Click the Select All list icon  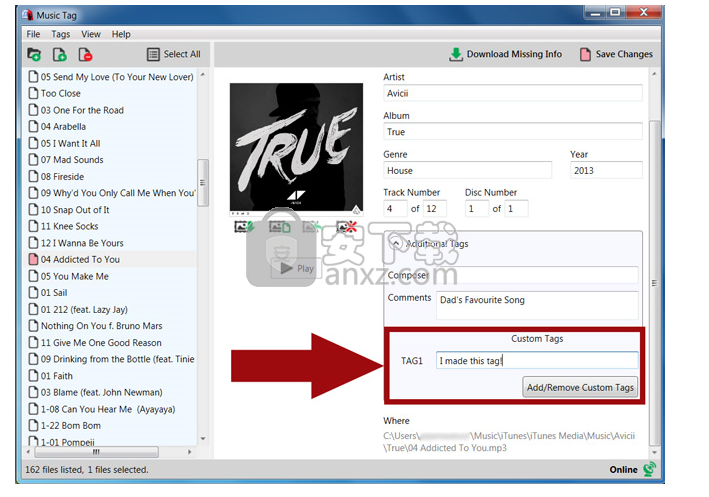pyautogui.click(x=153, y=55)
